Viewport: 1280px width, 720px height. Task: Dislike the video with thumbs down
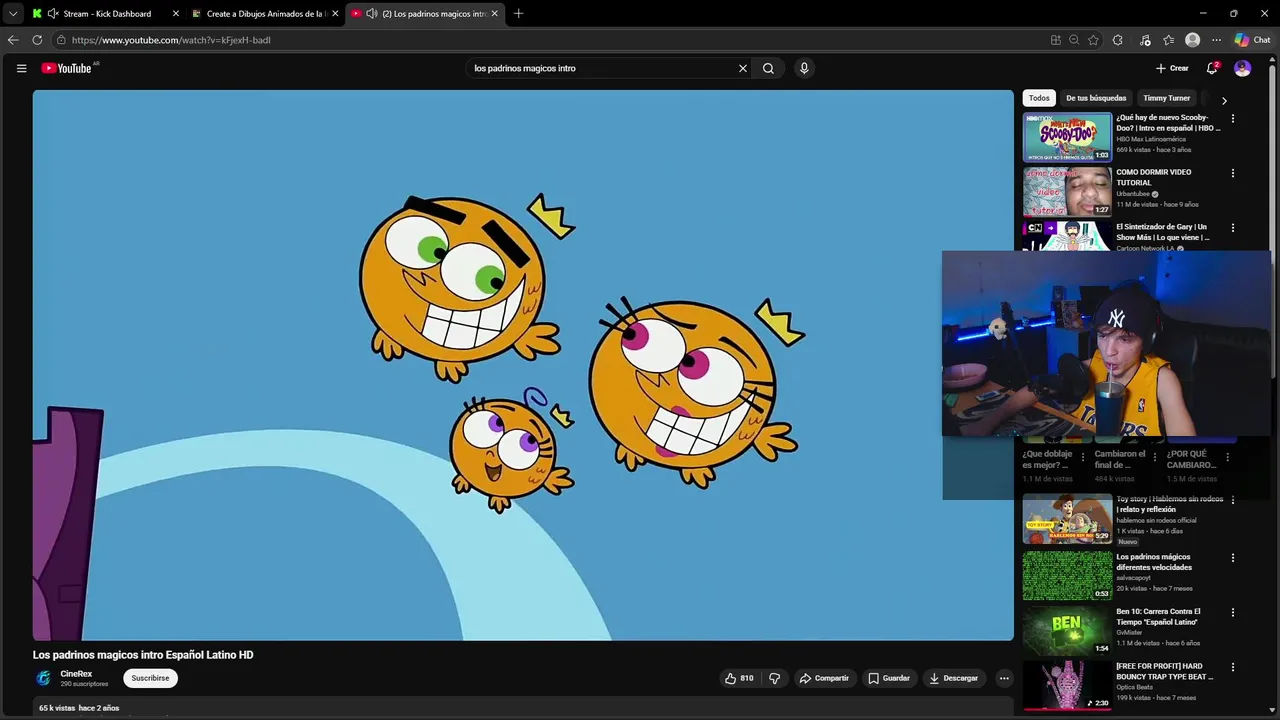pyautogui.click(x=774, y=678)
